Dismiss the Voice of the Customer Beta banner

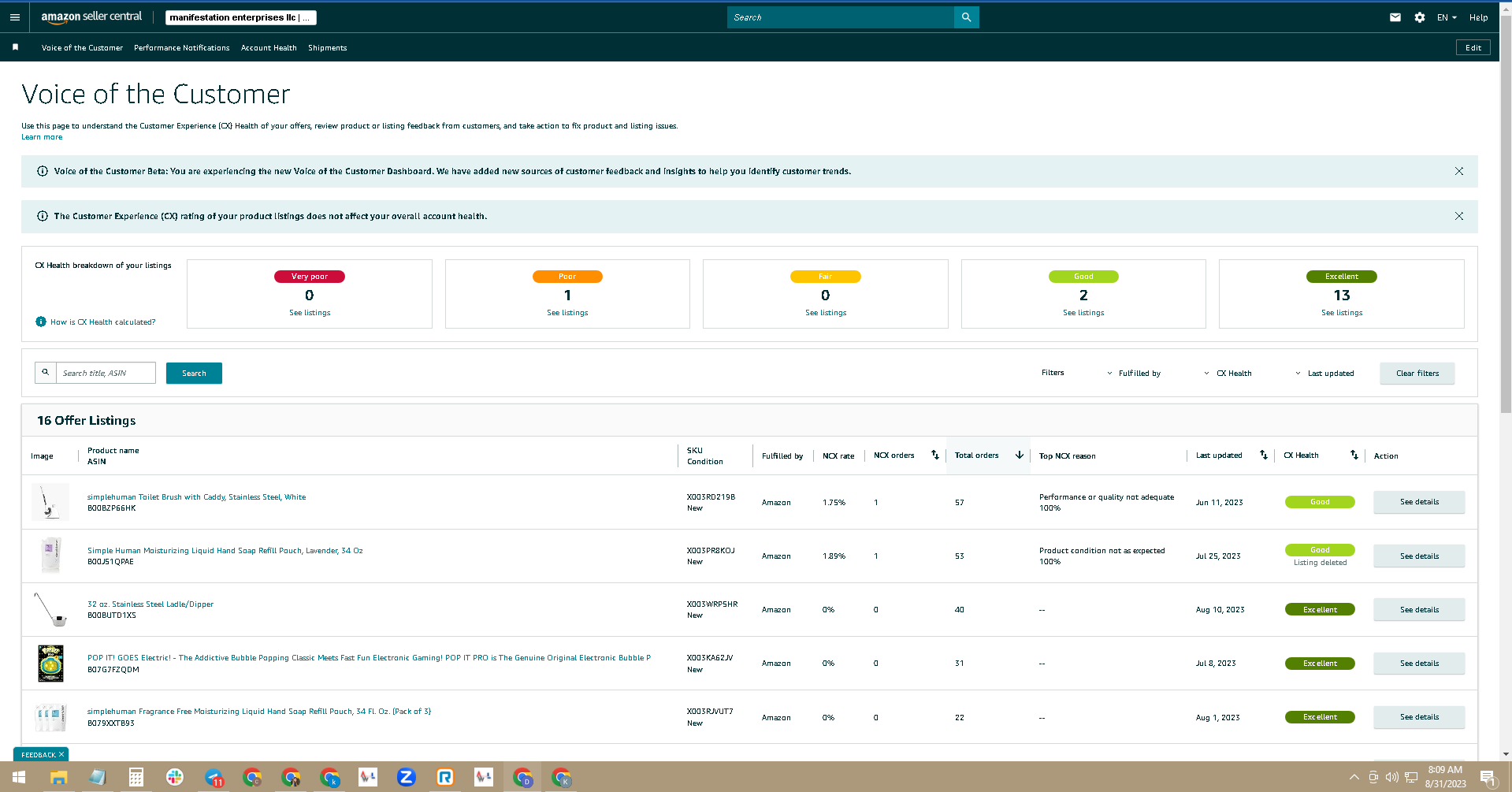point(1458,171)
